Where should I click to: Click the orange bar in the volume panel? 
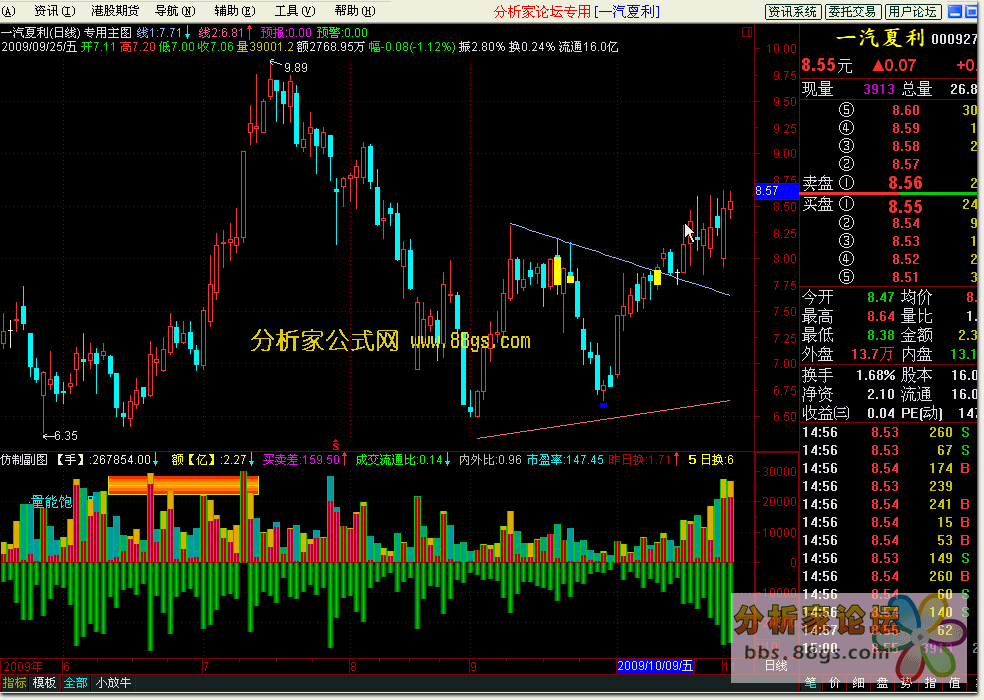coord(183,485)
